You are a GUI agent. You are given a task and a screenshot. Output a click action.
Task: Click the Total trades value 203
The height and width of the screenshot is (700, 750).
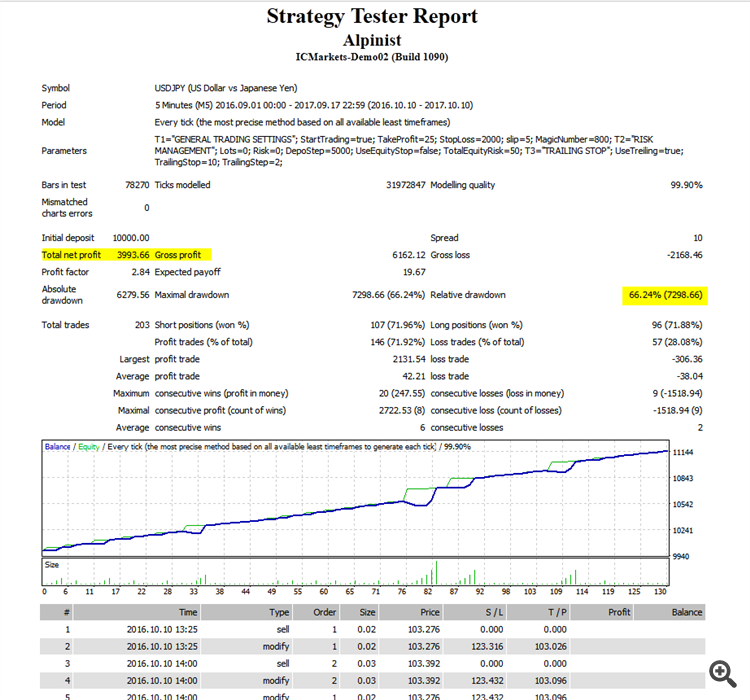142,325
